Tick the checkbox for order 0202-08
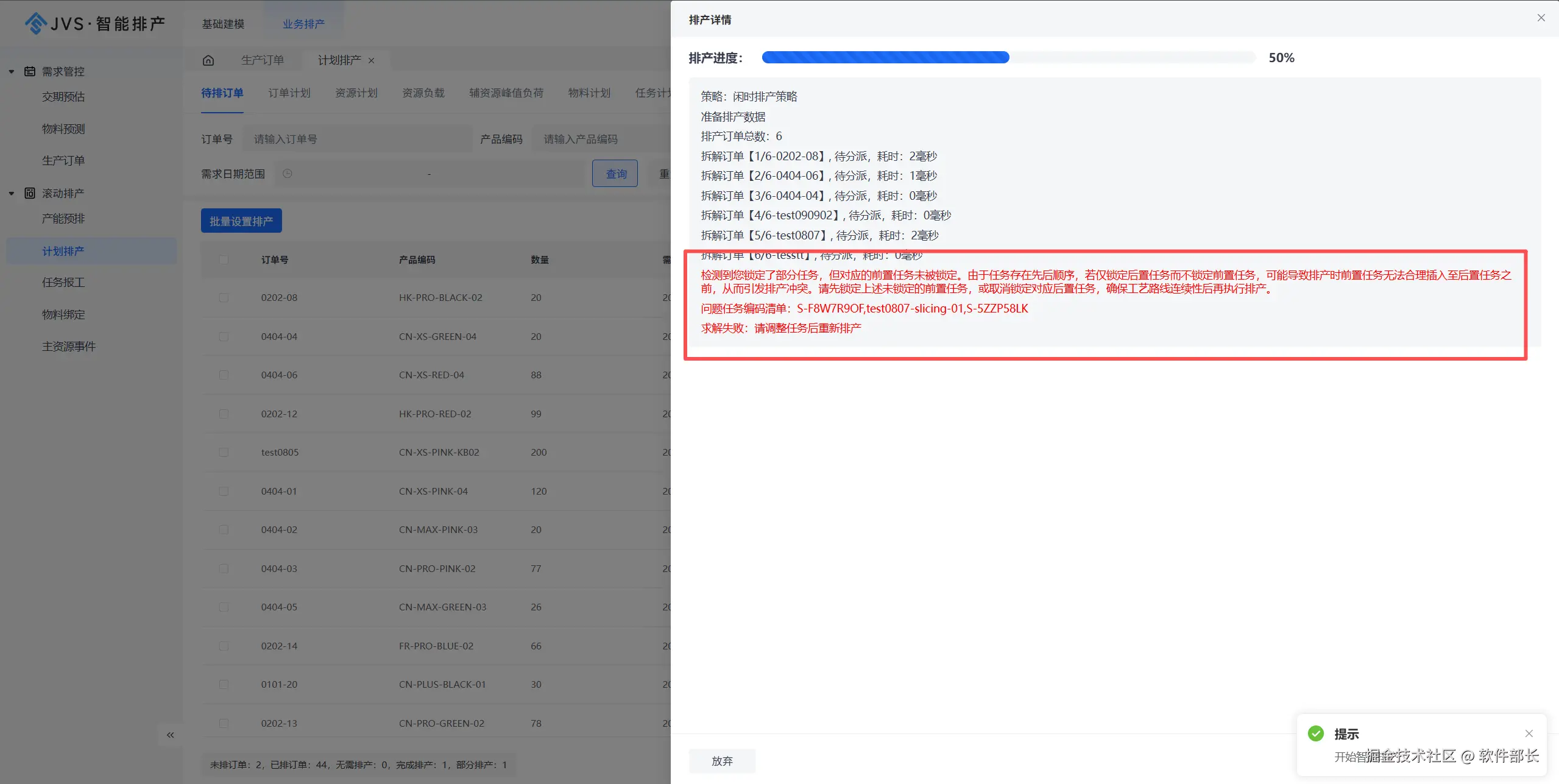 pos(224,298)
